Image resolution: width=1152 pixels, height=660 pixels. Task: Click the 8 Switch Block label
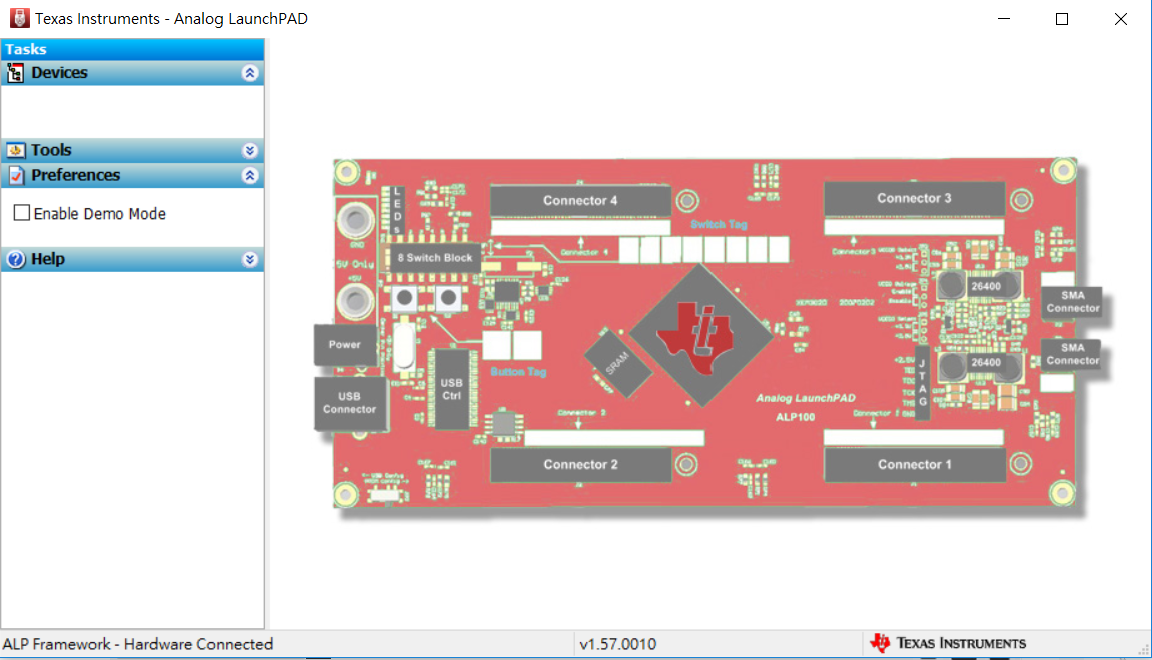click(435, 257)
